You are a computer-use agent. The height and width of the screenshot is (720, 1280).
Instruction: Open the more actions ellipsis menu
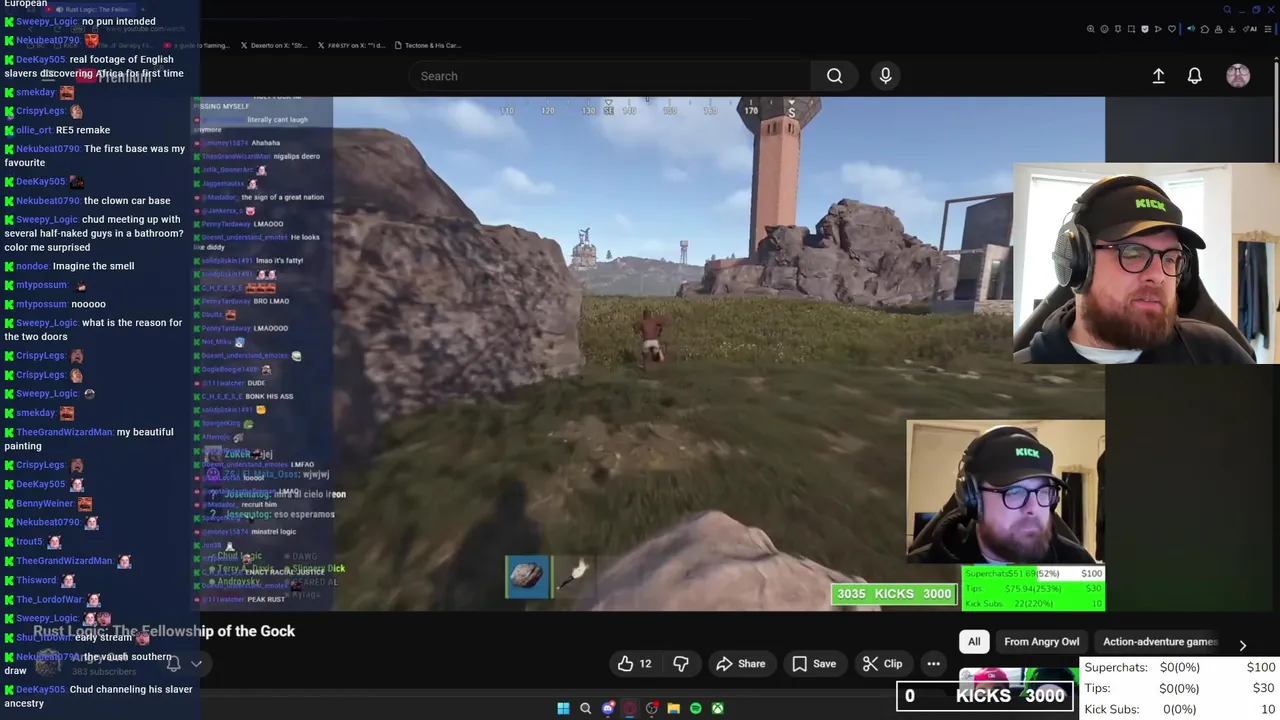pos(933,664)
